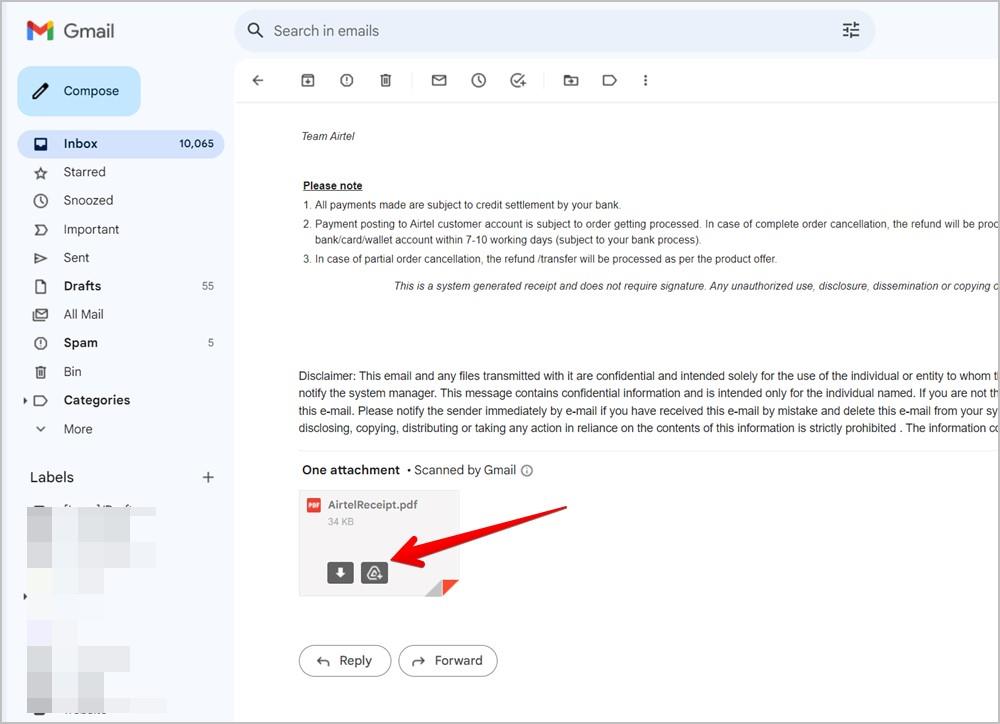Download AirtelReceipt.pdf attachment

(341, 573)
